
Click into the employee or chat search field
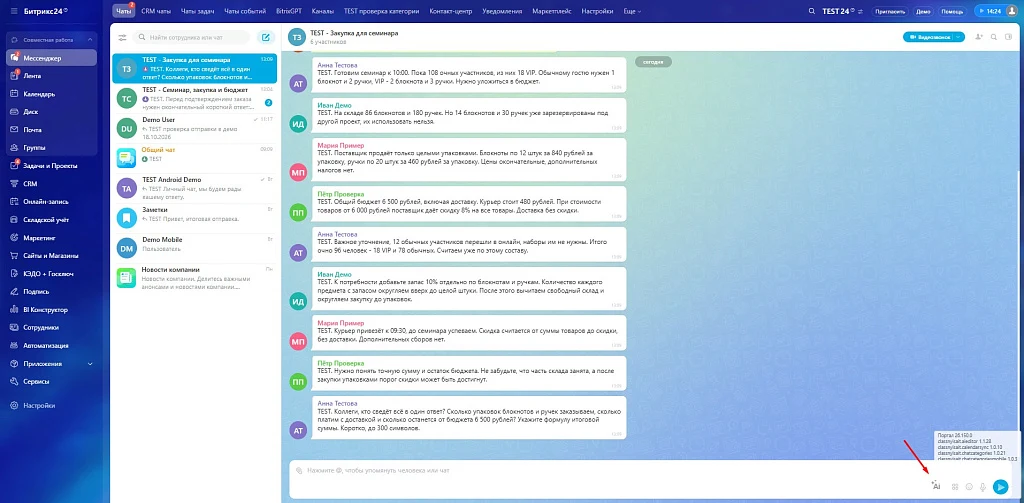click(191, 37)
